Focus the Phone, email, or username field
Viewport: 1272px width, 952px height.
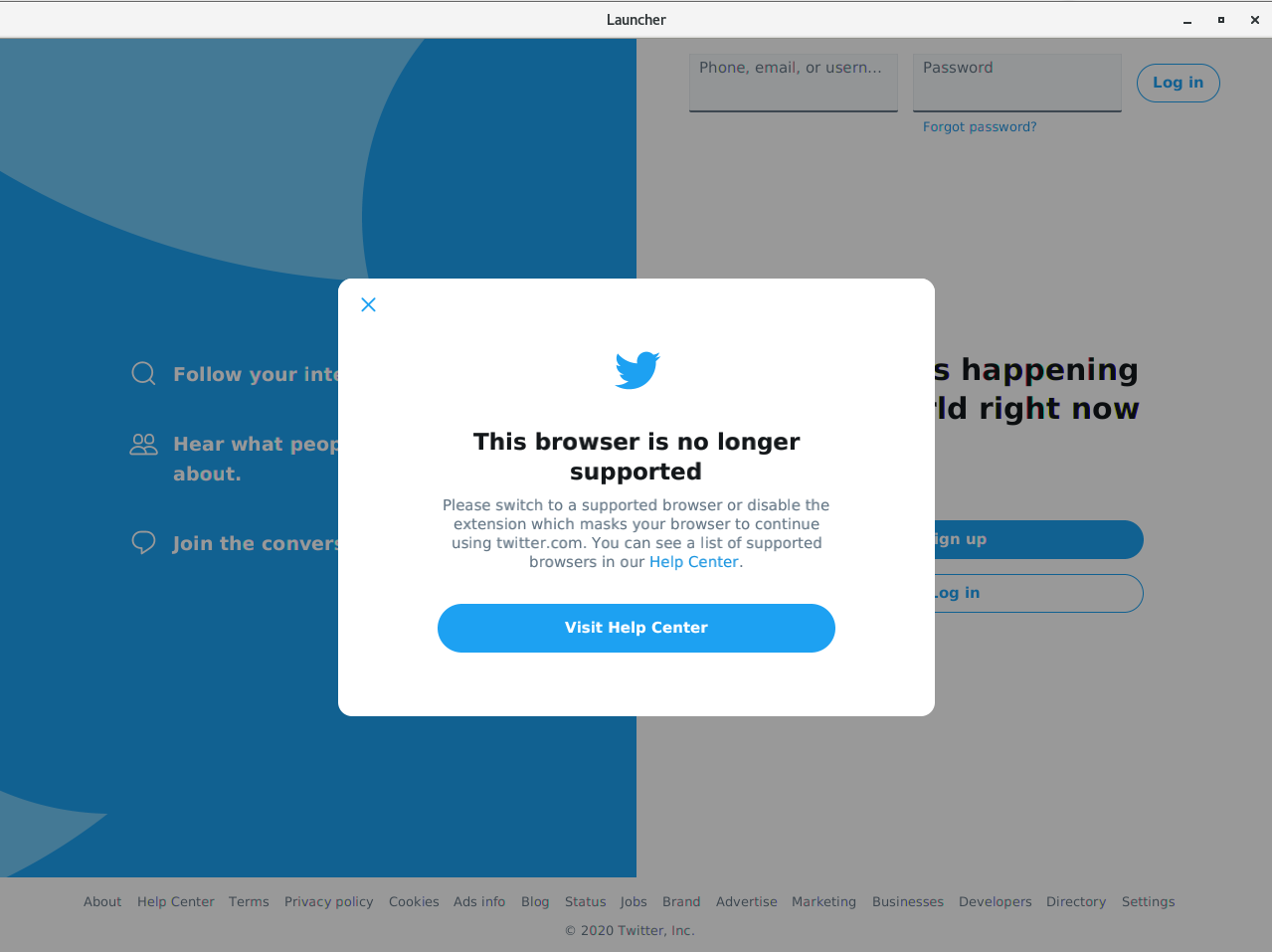pyautogui.click(x=794, y=83)
